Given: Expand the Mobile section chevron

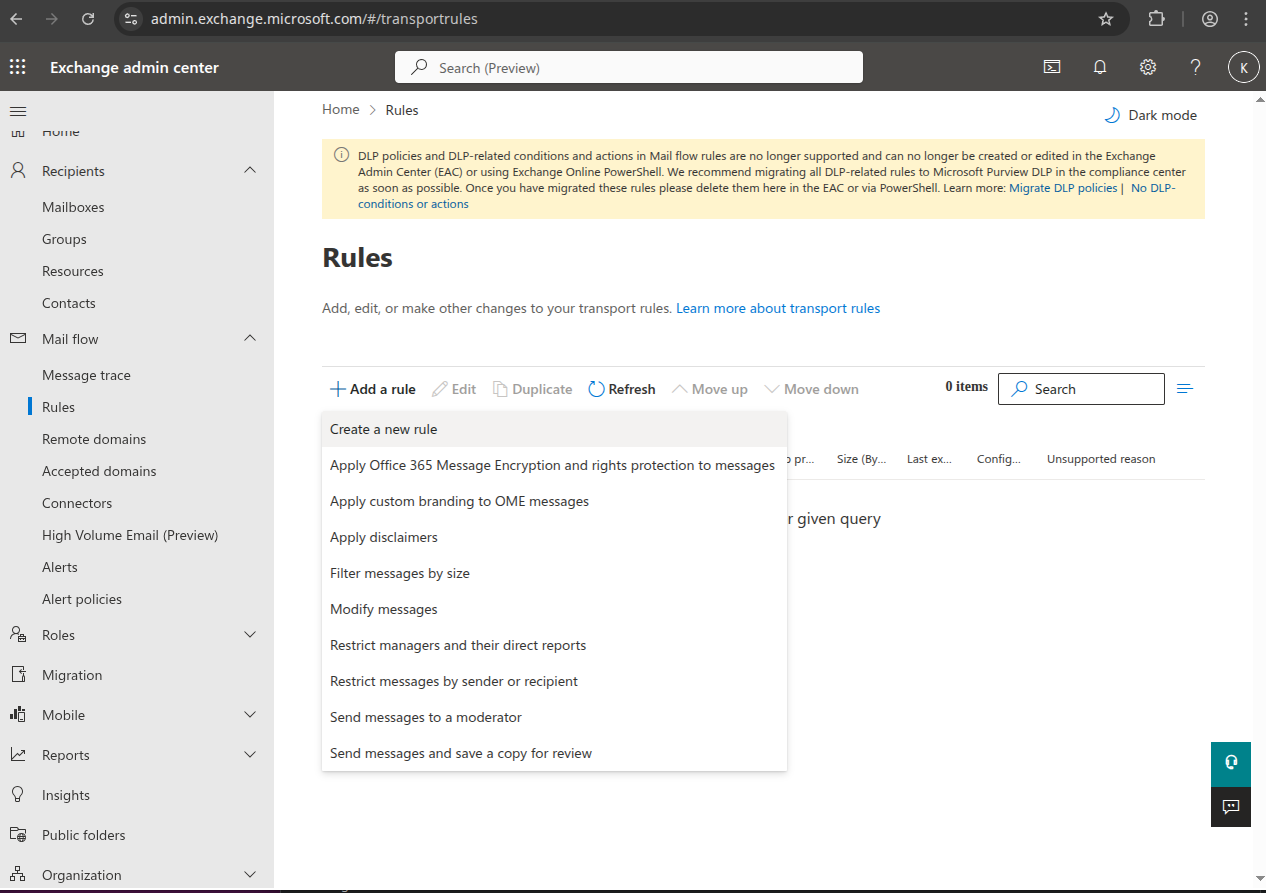Looking at the screenshot, I should click(250, 715).
